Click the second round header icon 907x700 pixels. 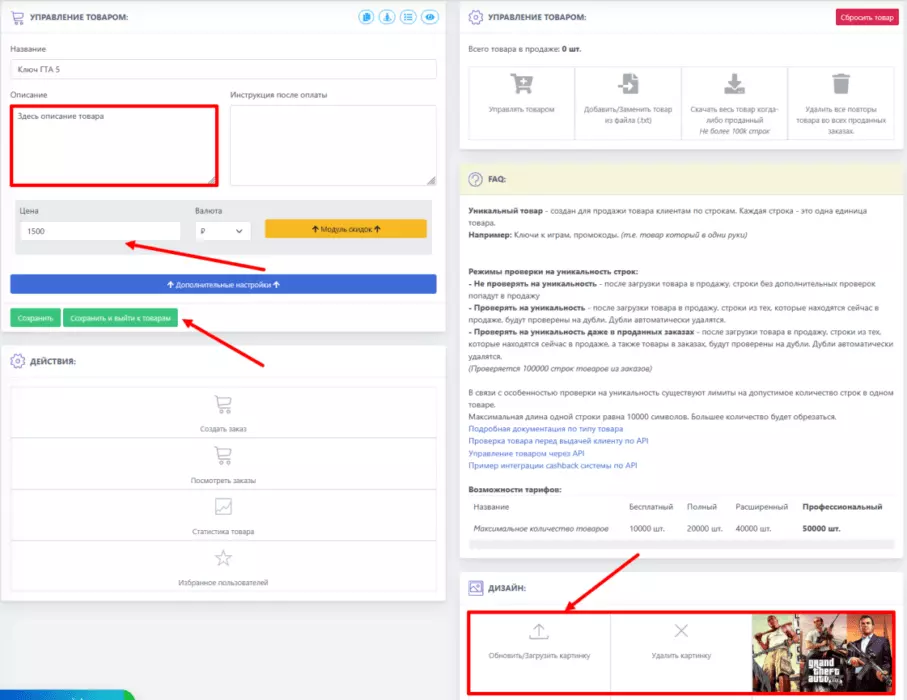pos(387,17)
